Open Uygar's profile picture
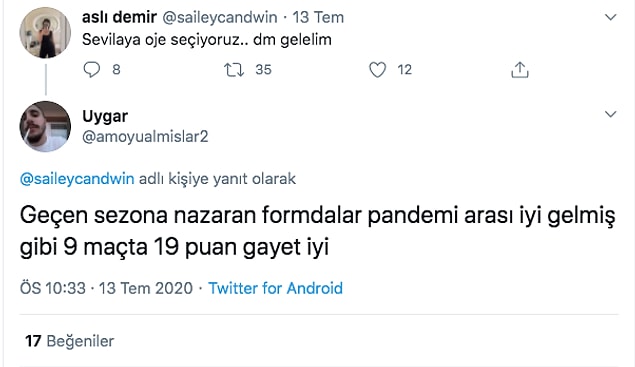This screenshot has width=635, height=367. tap(45, 126)
